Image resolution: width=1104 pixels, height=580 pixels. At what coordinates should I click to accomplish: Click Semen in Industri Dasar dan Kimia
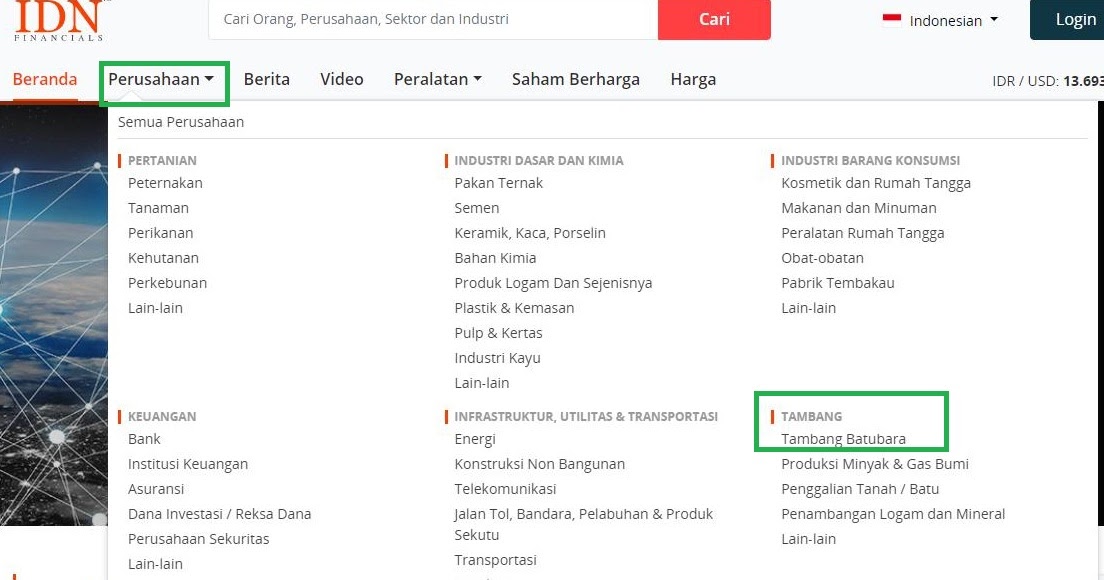476,207
